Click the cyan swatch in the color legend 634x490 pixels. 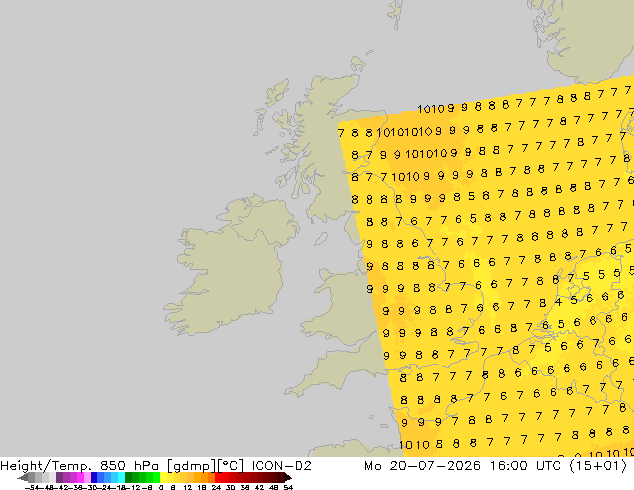coord(121,477)
